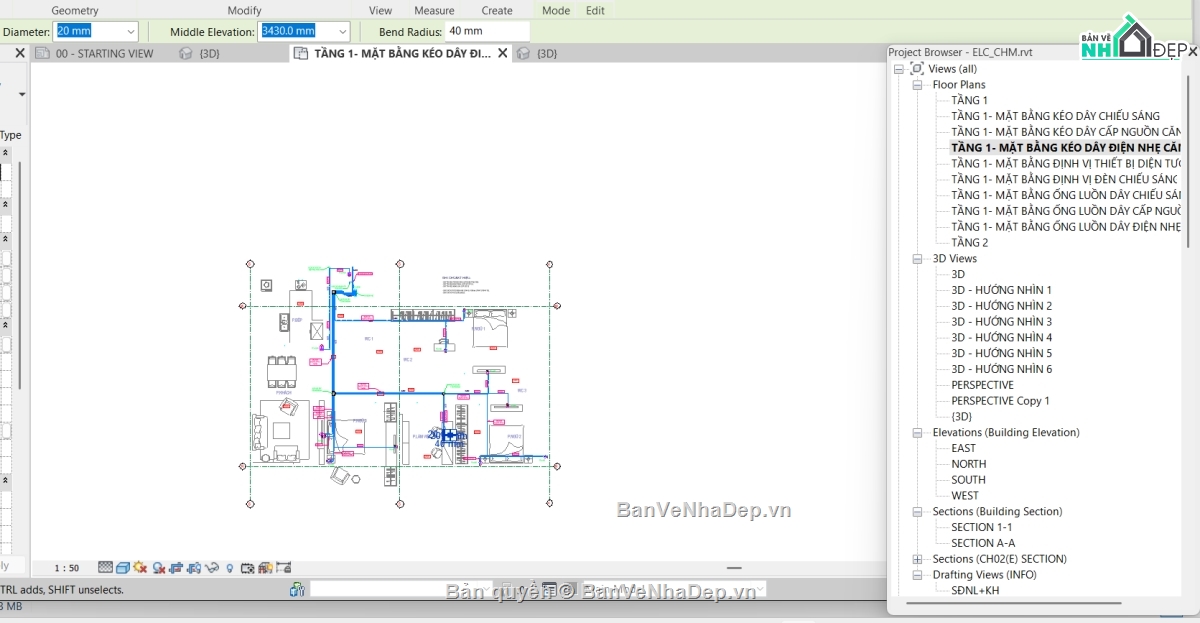The height and width of the screenshot is (623, 1200).
Task: Click the Bend Radius input field
Action: click(x=486, y=32)
